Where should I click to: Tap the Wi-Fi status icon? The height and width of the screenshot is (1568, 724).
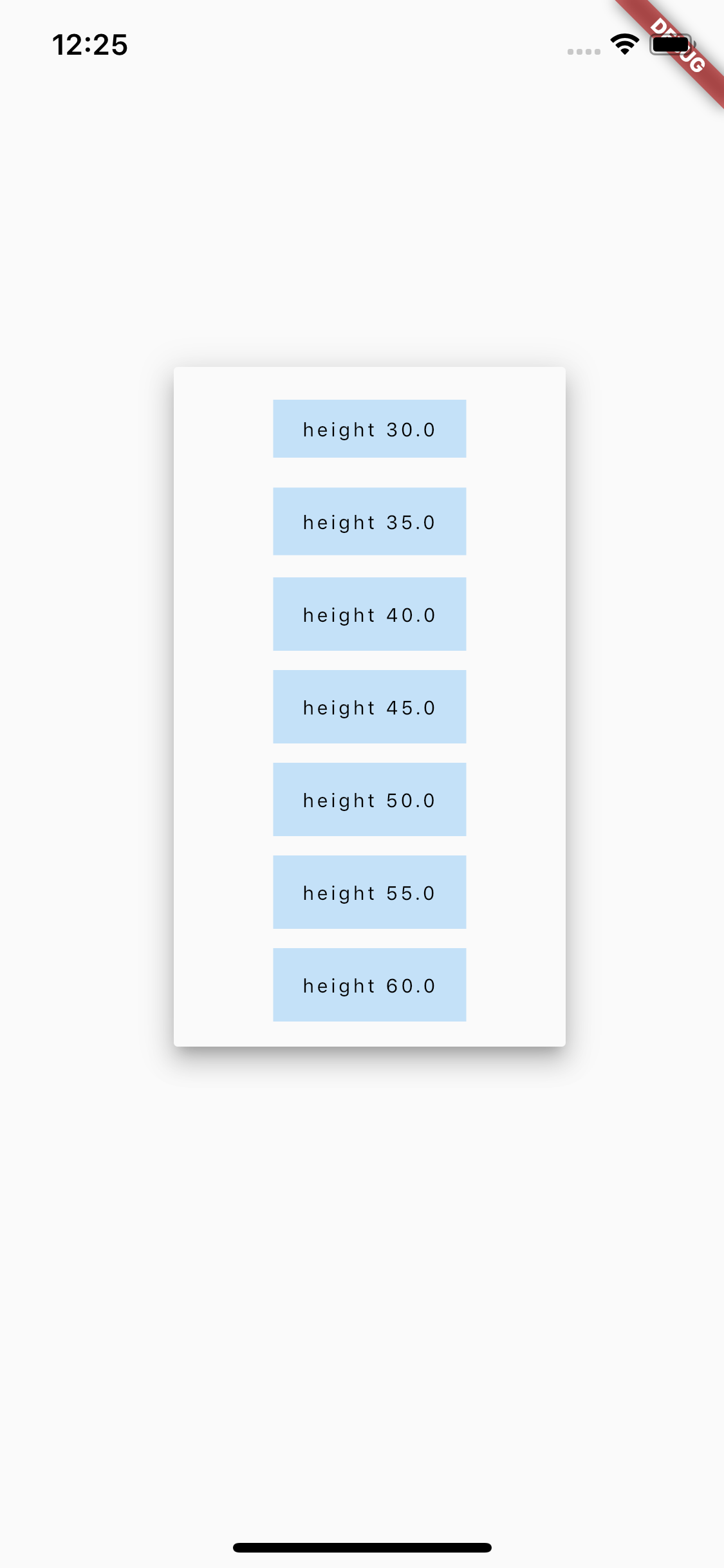pyautogui.click(x=624, y=44)
